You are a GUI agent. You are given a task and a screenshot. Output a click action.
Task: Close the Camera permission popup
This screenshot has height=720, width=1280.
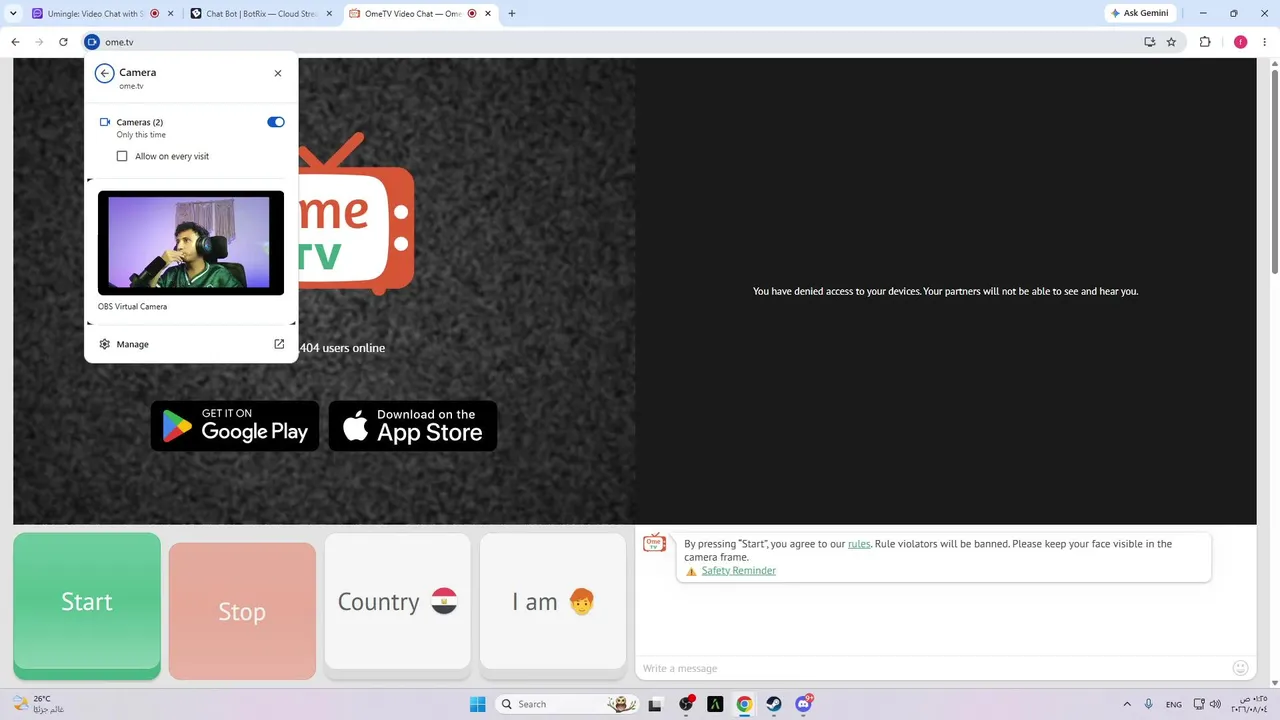pyautogui.click(x=278, y=73)
